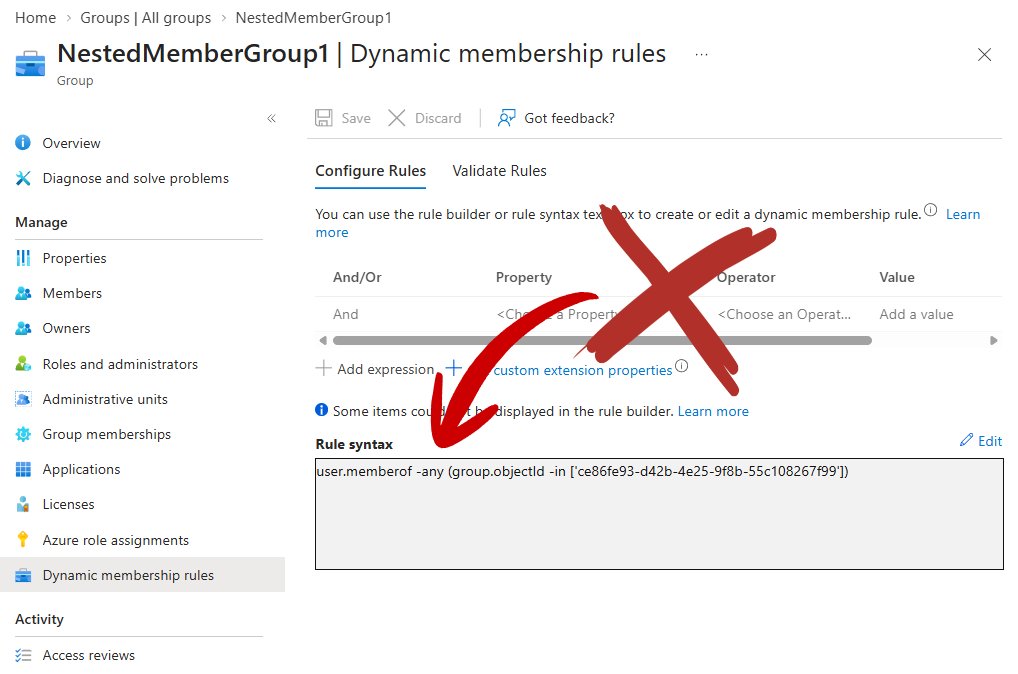Click the Properties sidebar icon
Viewport: 1018px width, 674px height.
pyautogui.click(x=23, y=258)
